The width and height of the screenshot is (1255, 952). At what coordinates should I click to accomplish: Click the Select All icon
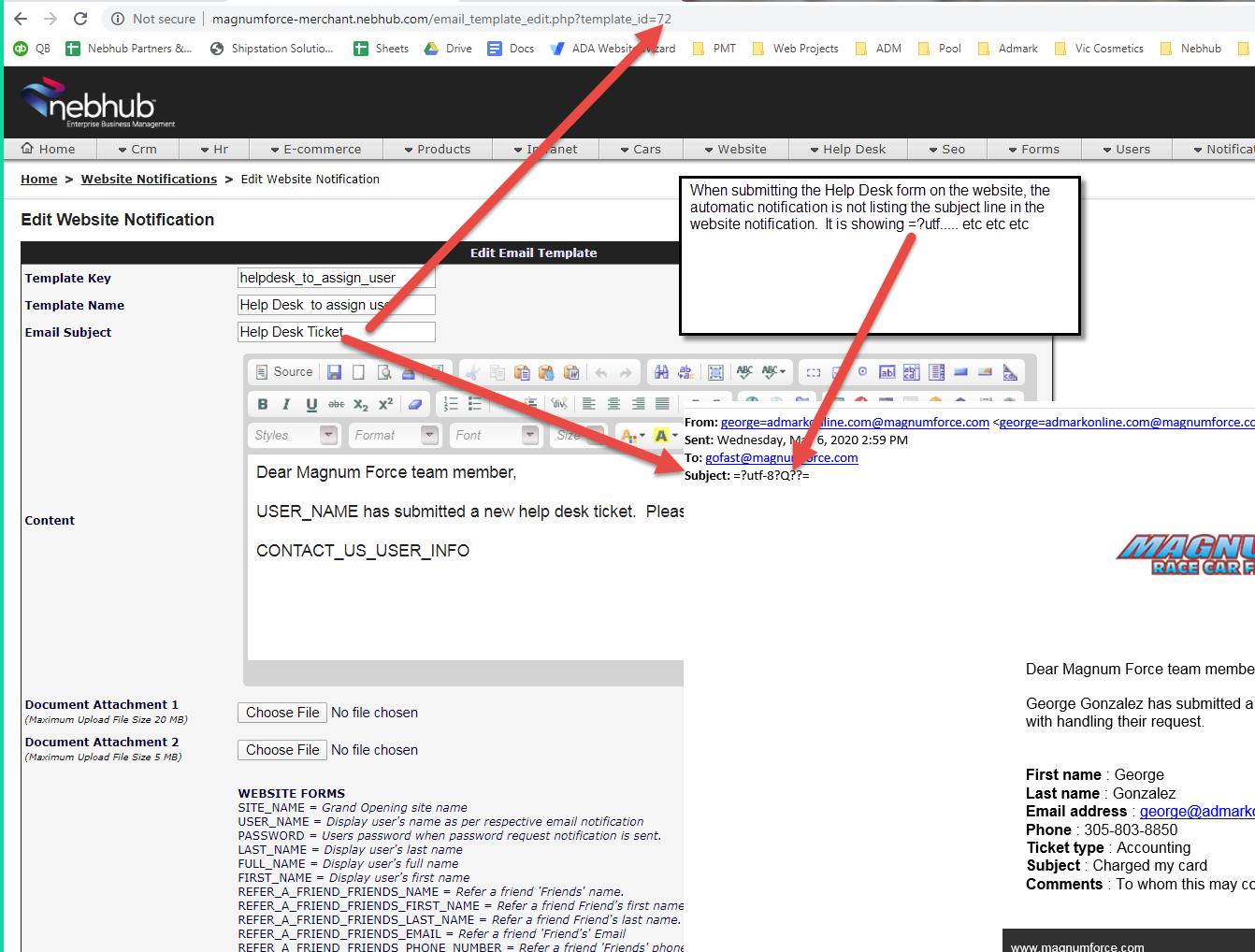pos(715,372)
